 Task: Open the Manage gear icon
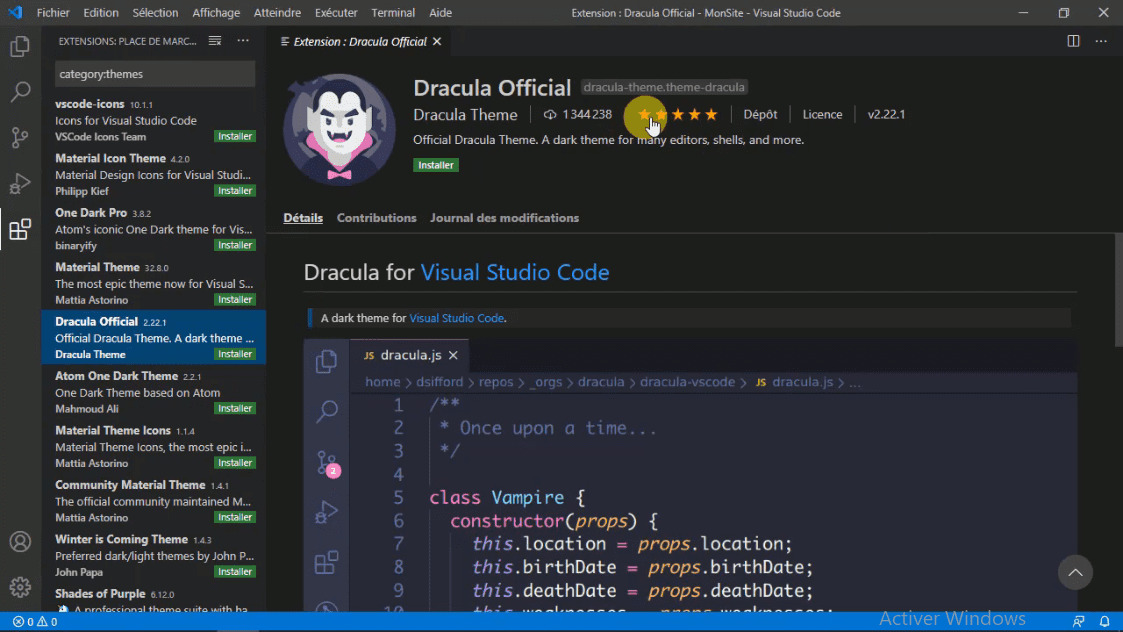20,587
